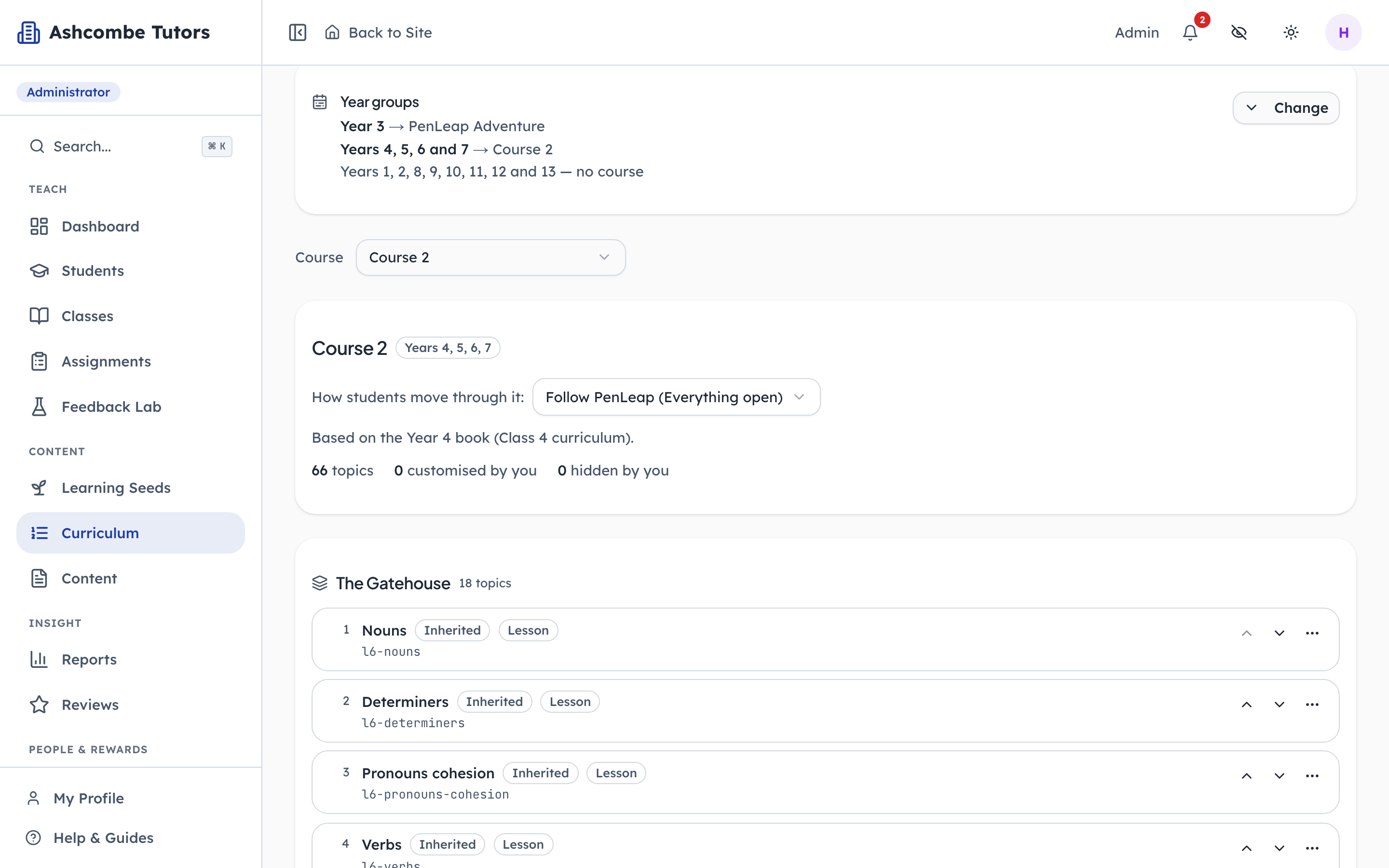This screenshot has height=868, width=1389.
Task: Expand the Change year groups button
Action: [x=1286, y=108]
